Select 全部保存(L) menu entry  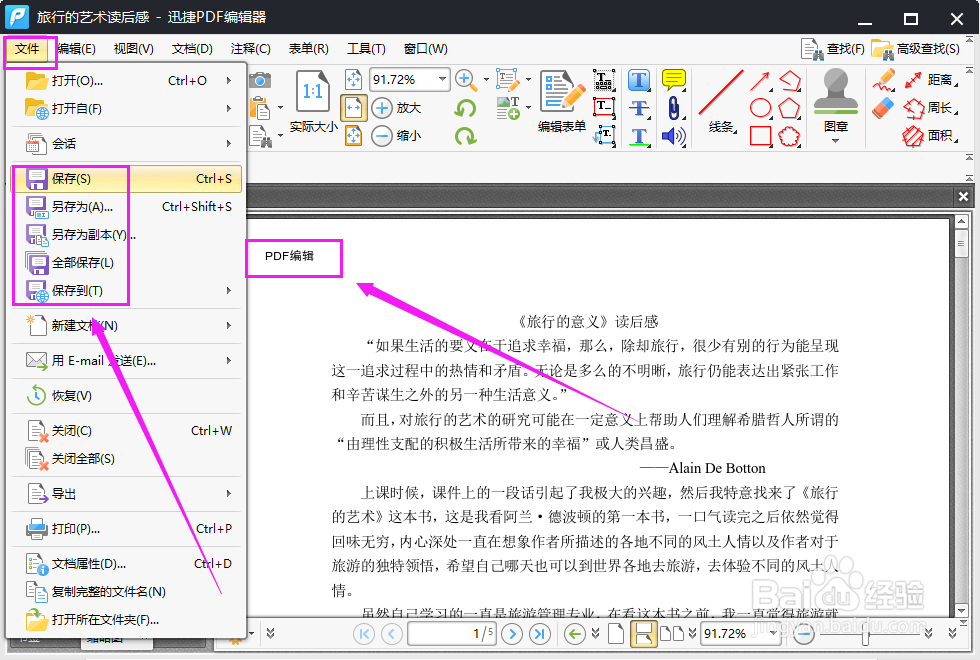[x=126, y=262]
